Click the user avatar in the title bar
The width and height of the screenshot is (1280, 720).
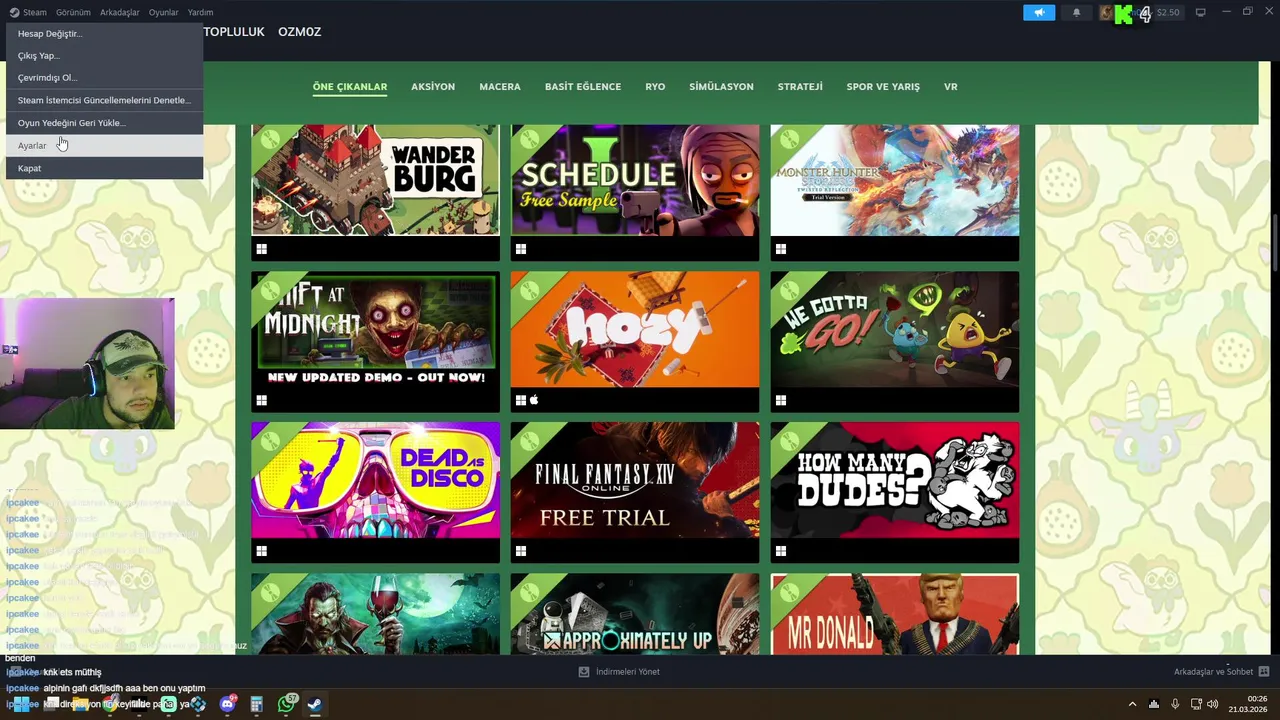[1106, 13]
